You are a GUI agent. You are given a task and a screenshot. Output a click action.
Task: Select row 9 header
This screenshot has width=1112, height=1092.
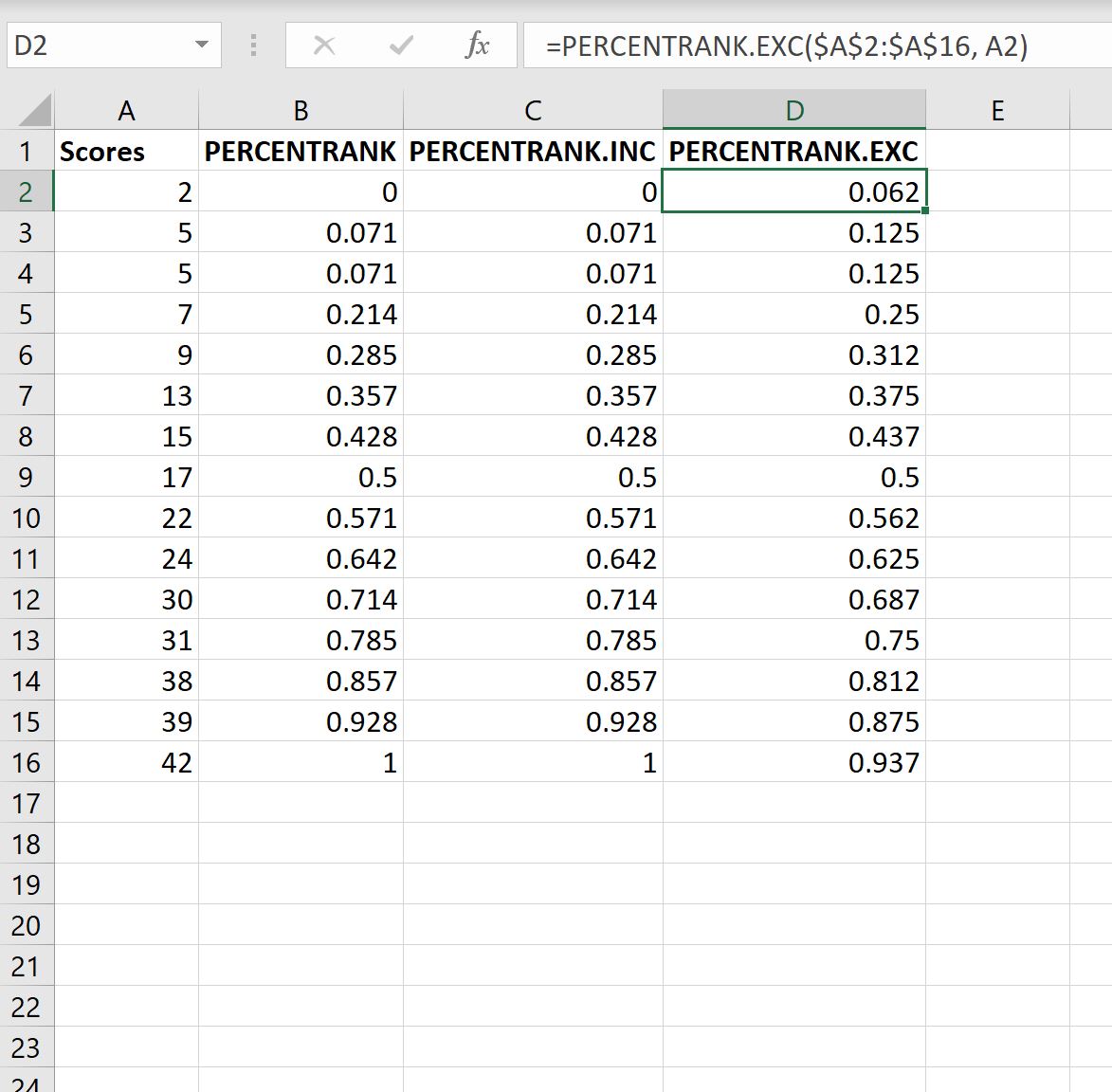(x=27, y=477)
